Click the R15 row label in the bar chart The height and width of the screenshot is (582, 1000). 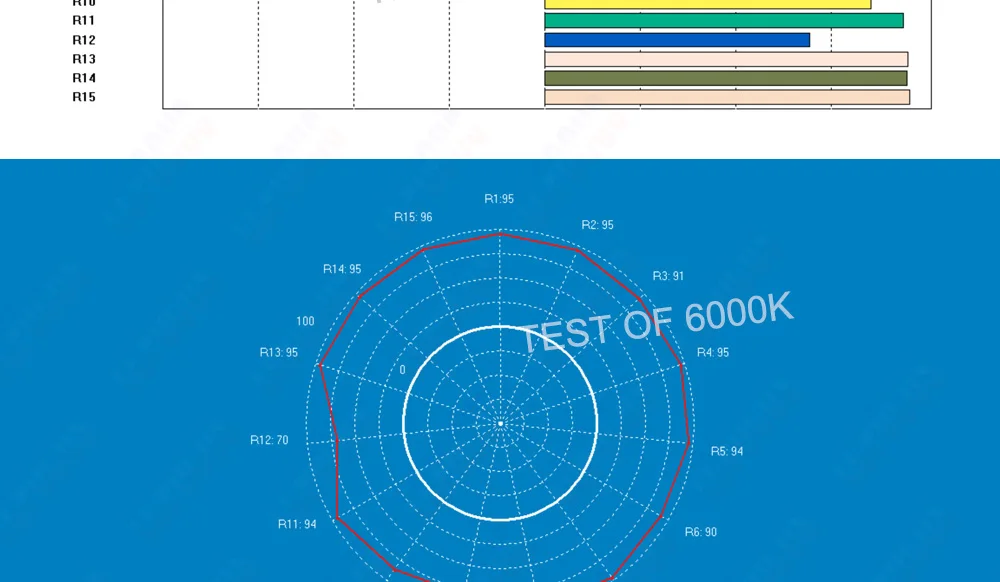84,97
